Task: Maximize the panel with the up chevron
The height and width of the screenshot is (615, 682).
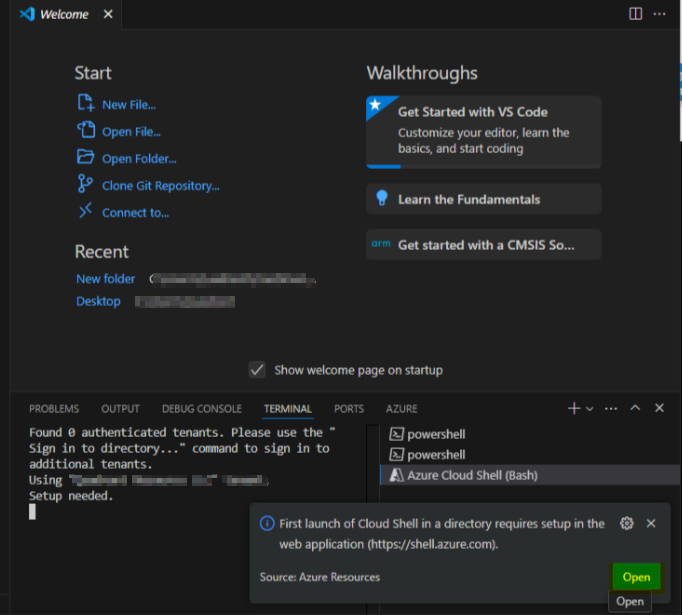Action: point(635,408)
